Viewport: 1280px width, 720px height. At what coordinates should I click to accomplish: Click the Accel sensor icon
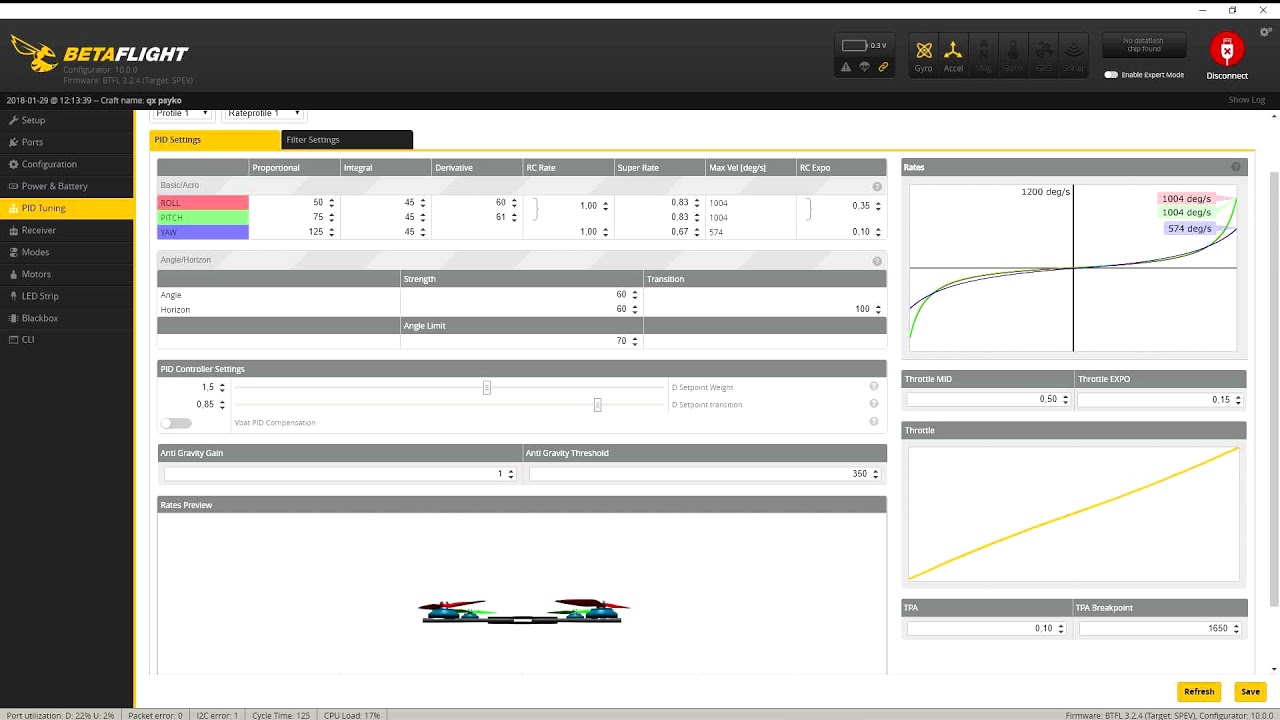point(953,55)
